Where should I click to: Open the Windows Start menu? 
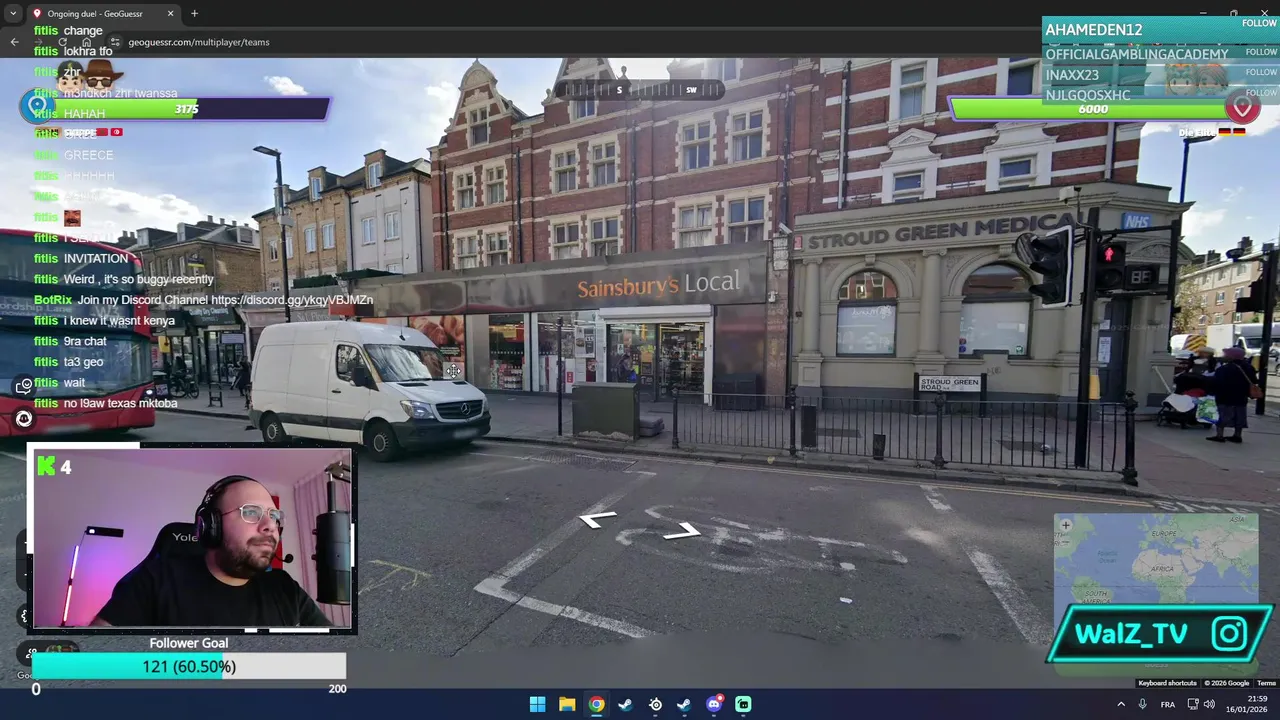pyautogui.click(x=537, y=704)
